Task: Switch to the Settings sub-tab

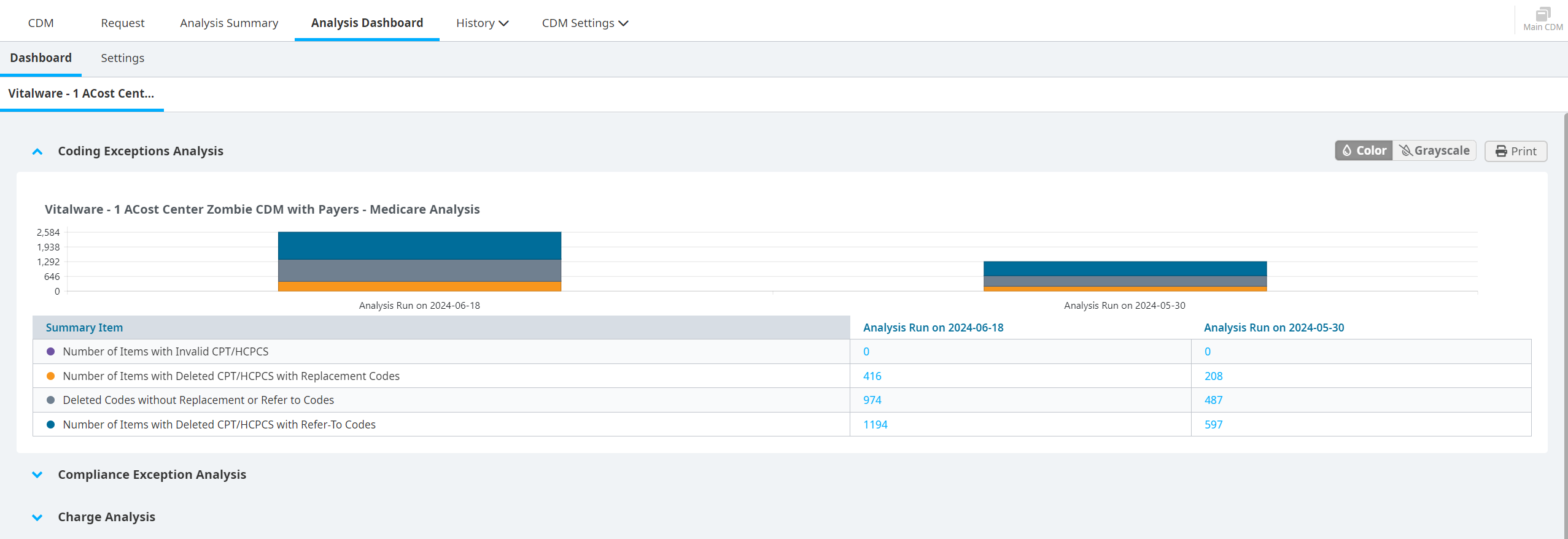Action: (x=123, y=58)
